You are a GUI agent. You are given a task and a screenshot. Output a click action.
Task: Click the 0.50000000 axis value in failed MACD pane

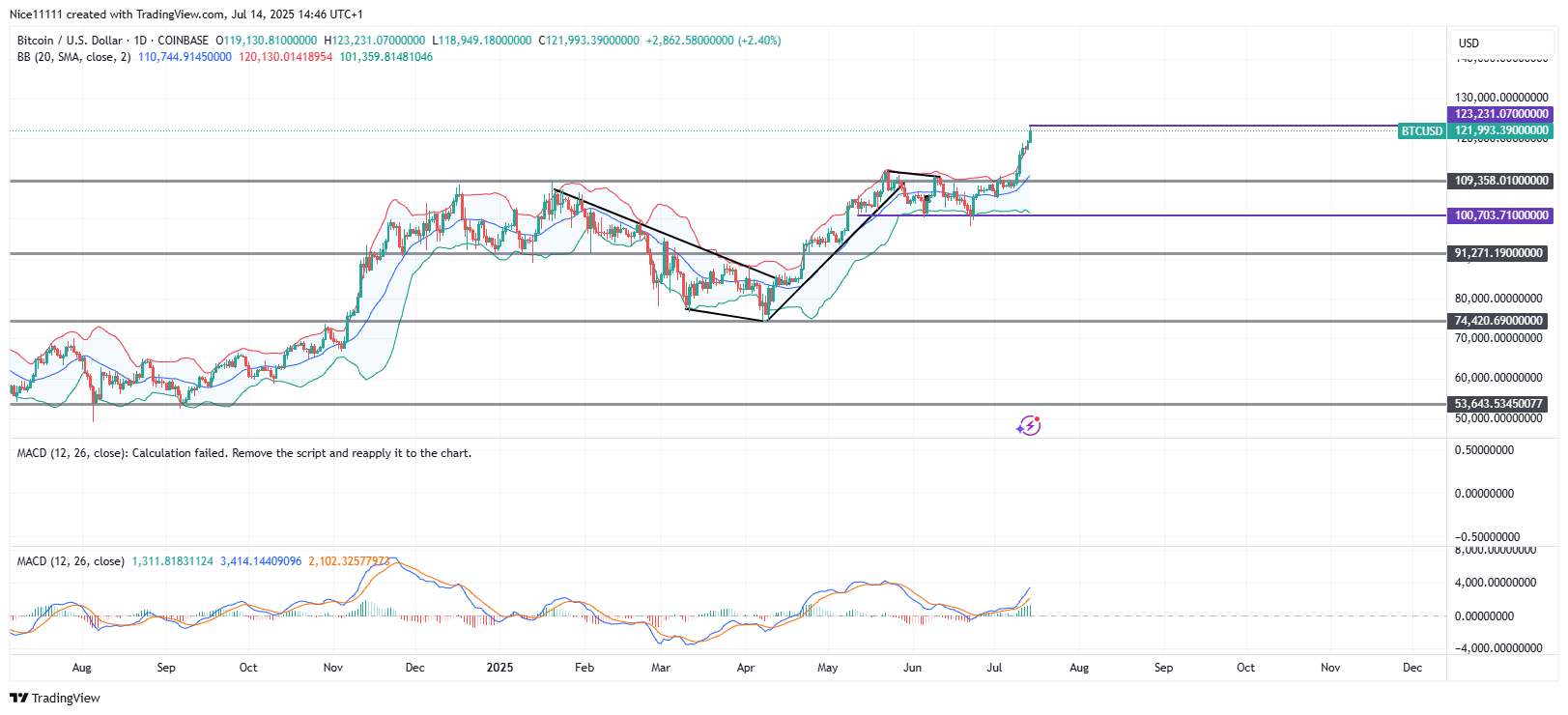tap(1485, 450)
